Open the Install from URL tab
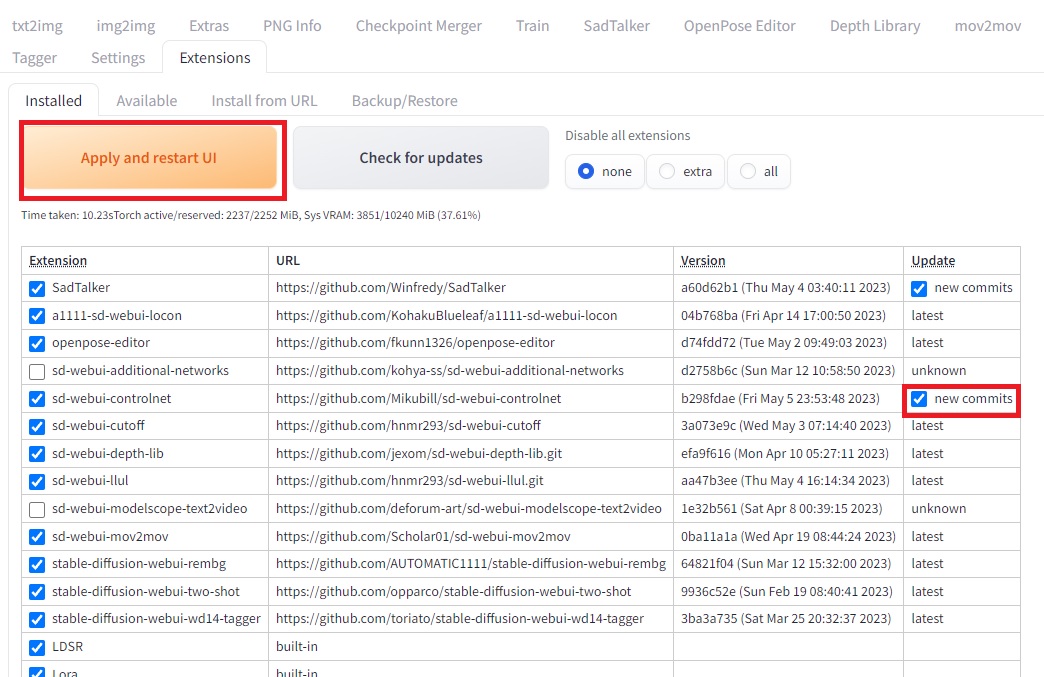 pos(264,100)
